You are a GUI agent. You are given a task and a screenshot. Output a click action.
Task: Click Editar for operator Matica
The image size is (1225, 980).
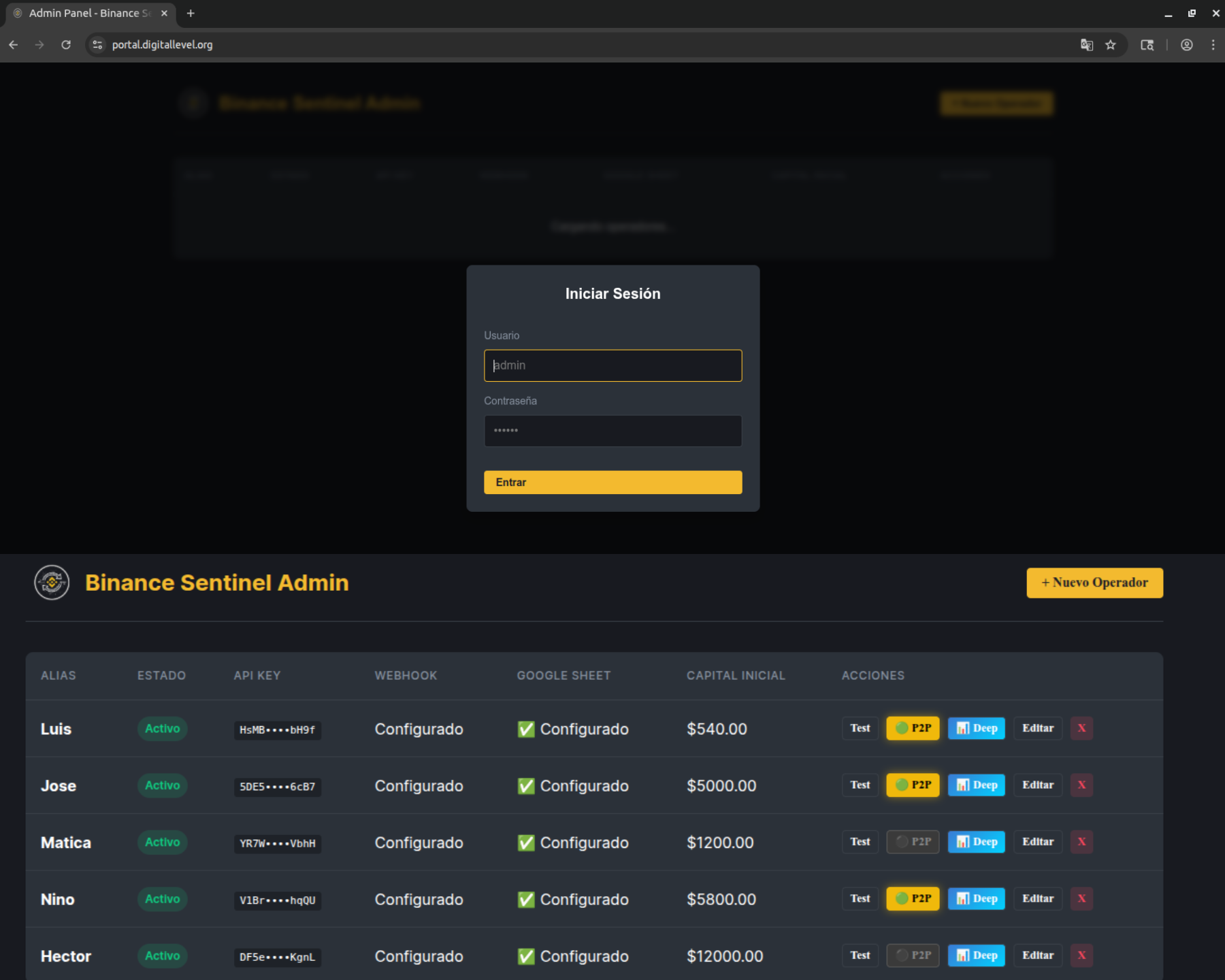tap(1037, 842)
